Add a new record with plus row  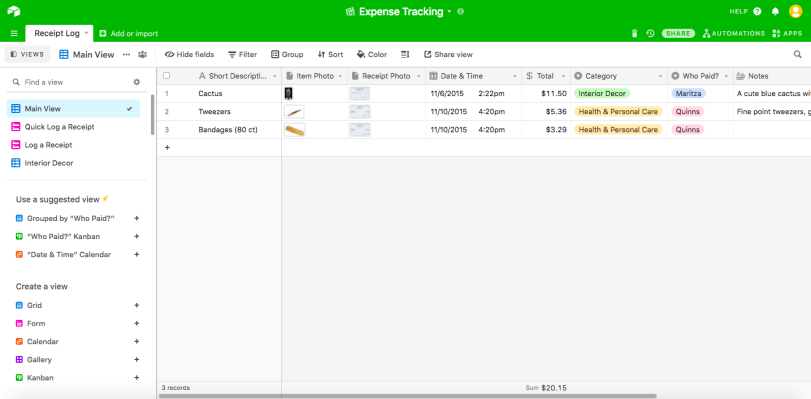(x=167, y=147)
